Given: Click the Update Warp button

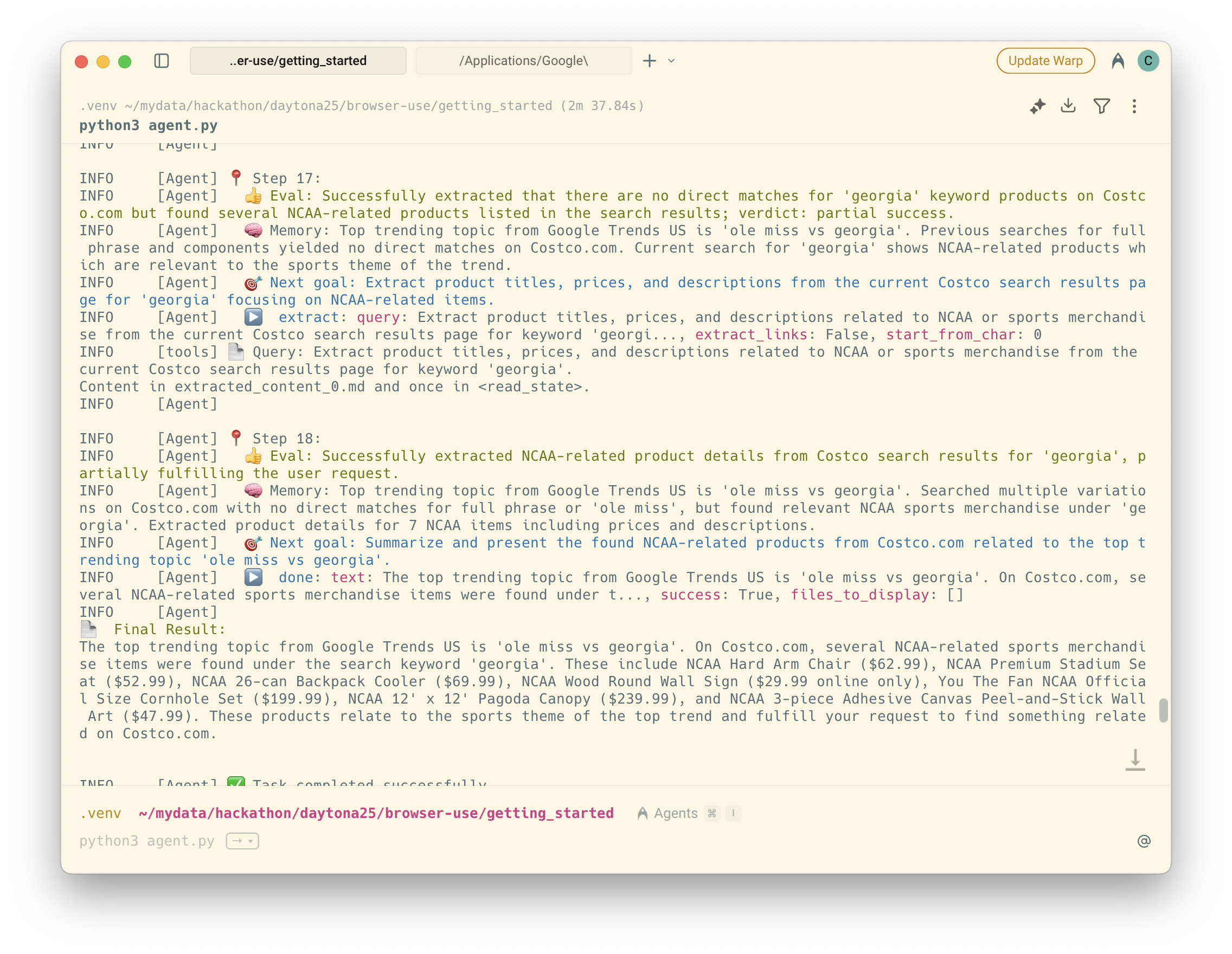Looking at the screenshot, I should click(1045, 61).
